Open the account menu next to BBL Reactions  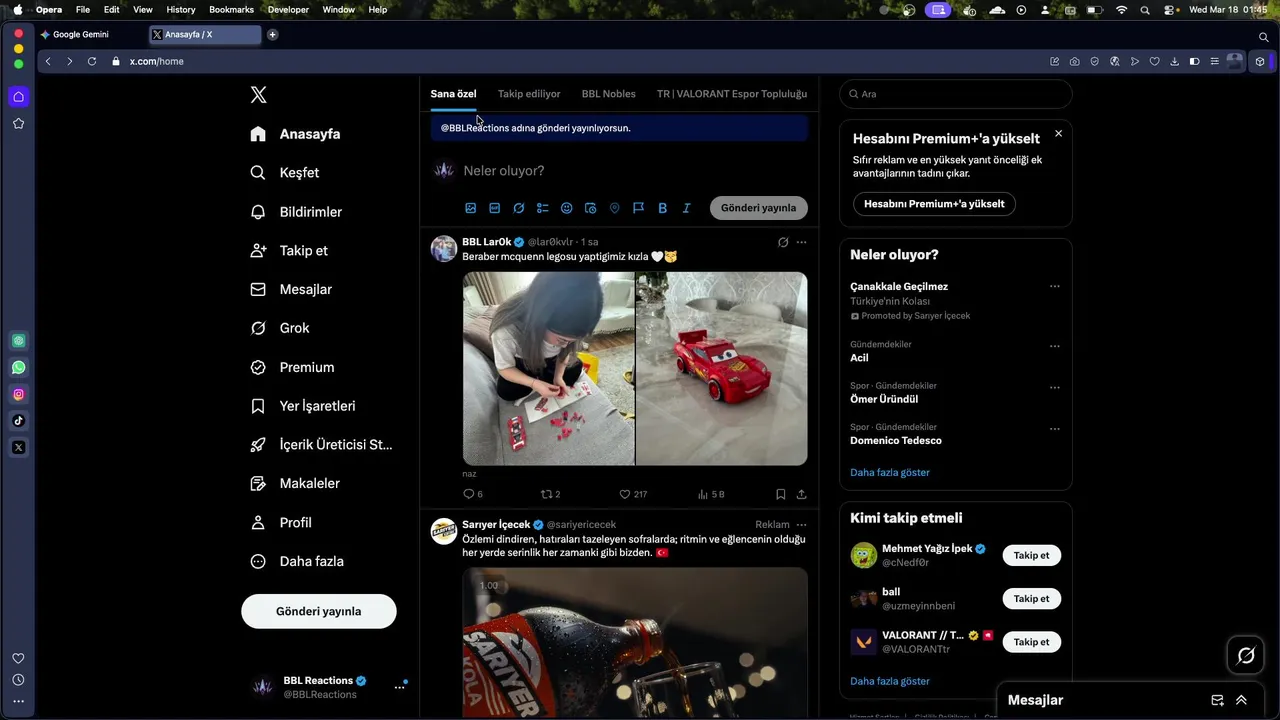399,687
